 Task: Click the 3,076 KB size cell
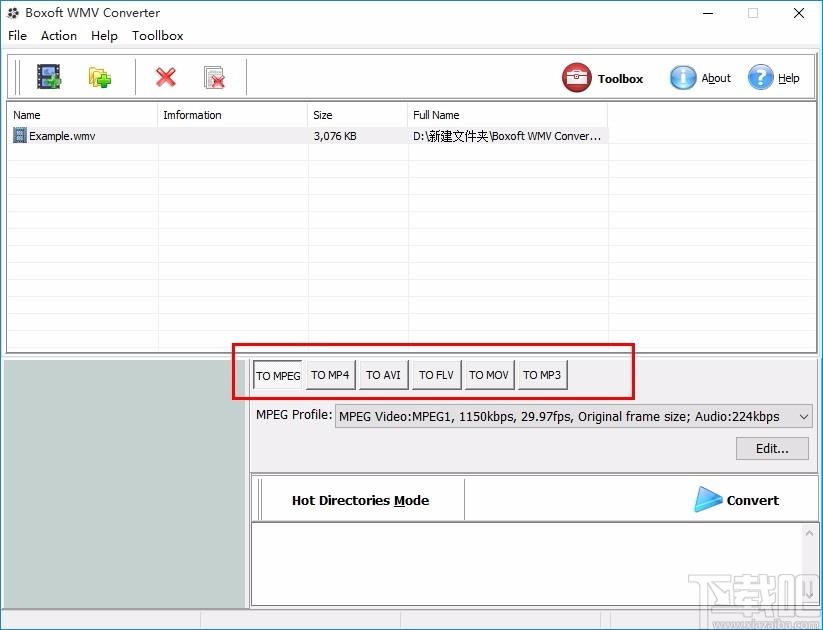pyautogui.click(x=335, y=136)
